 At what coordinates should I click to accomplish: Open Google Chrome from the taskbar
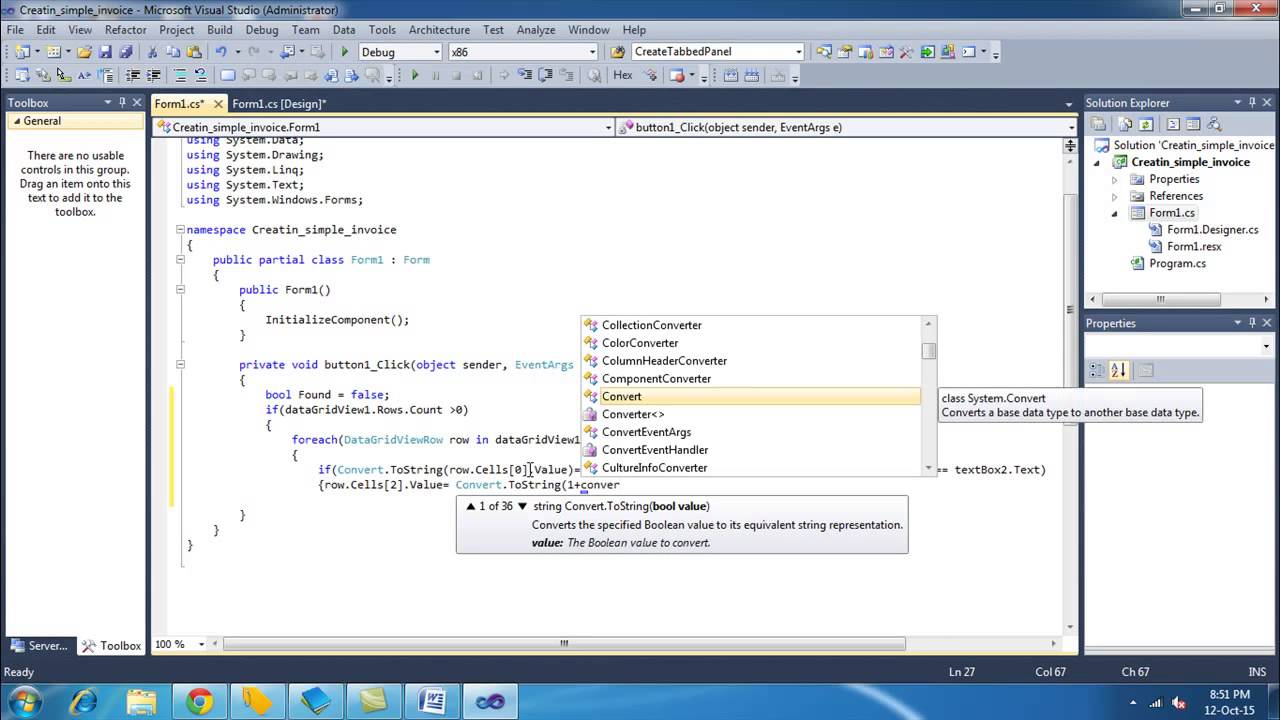pos(199,702)
